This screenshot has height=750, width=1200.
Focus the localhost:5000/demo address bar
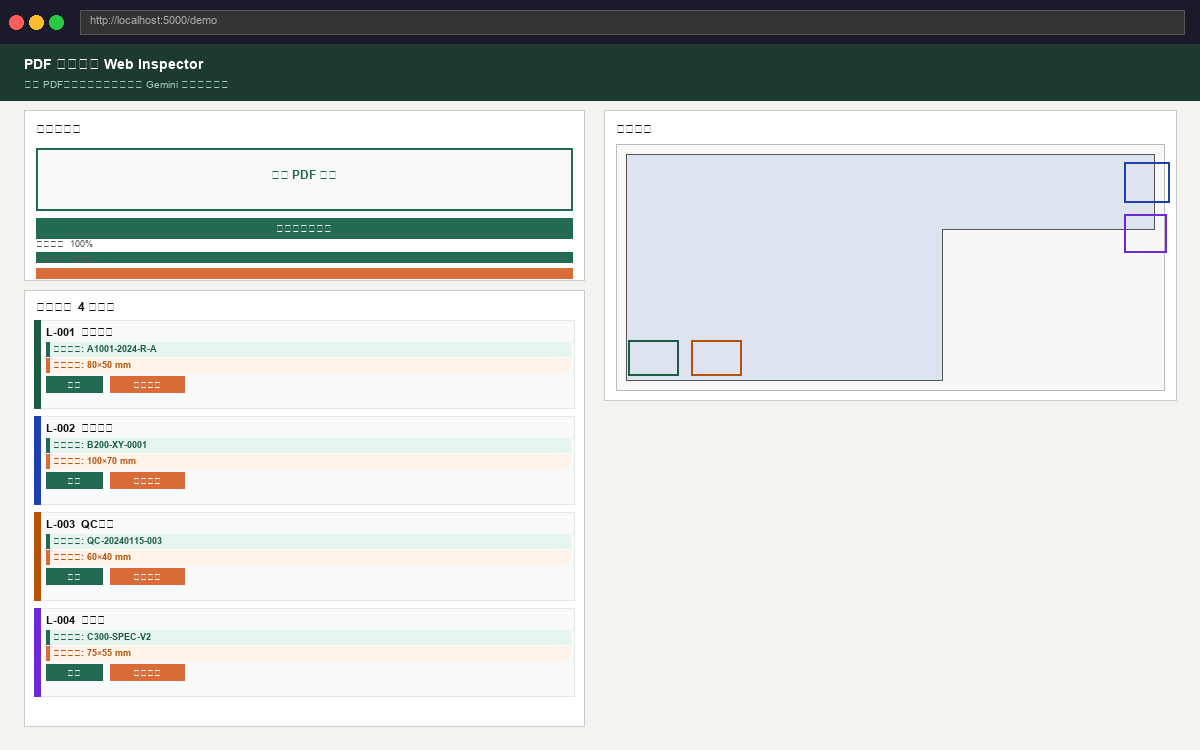click(x=632, y=22)
